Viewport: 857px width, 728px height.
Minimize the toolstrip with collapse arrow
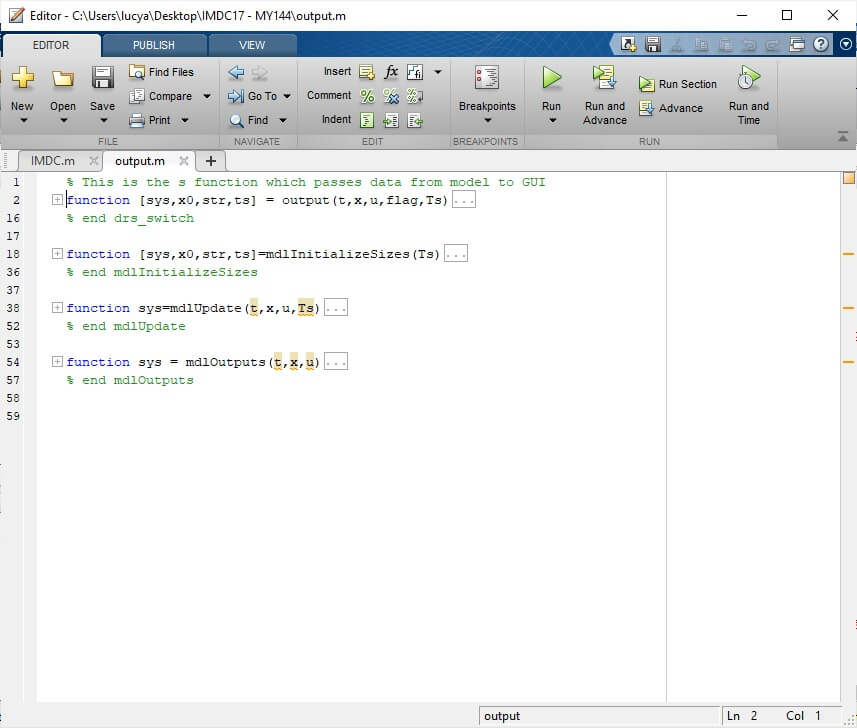click(x=843, y=136)
